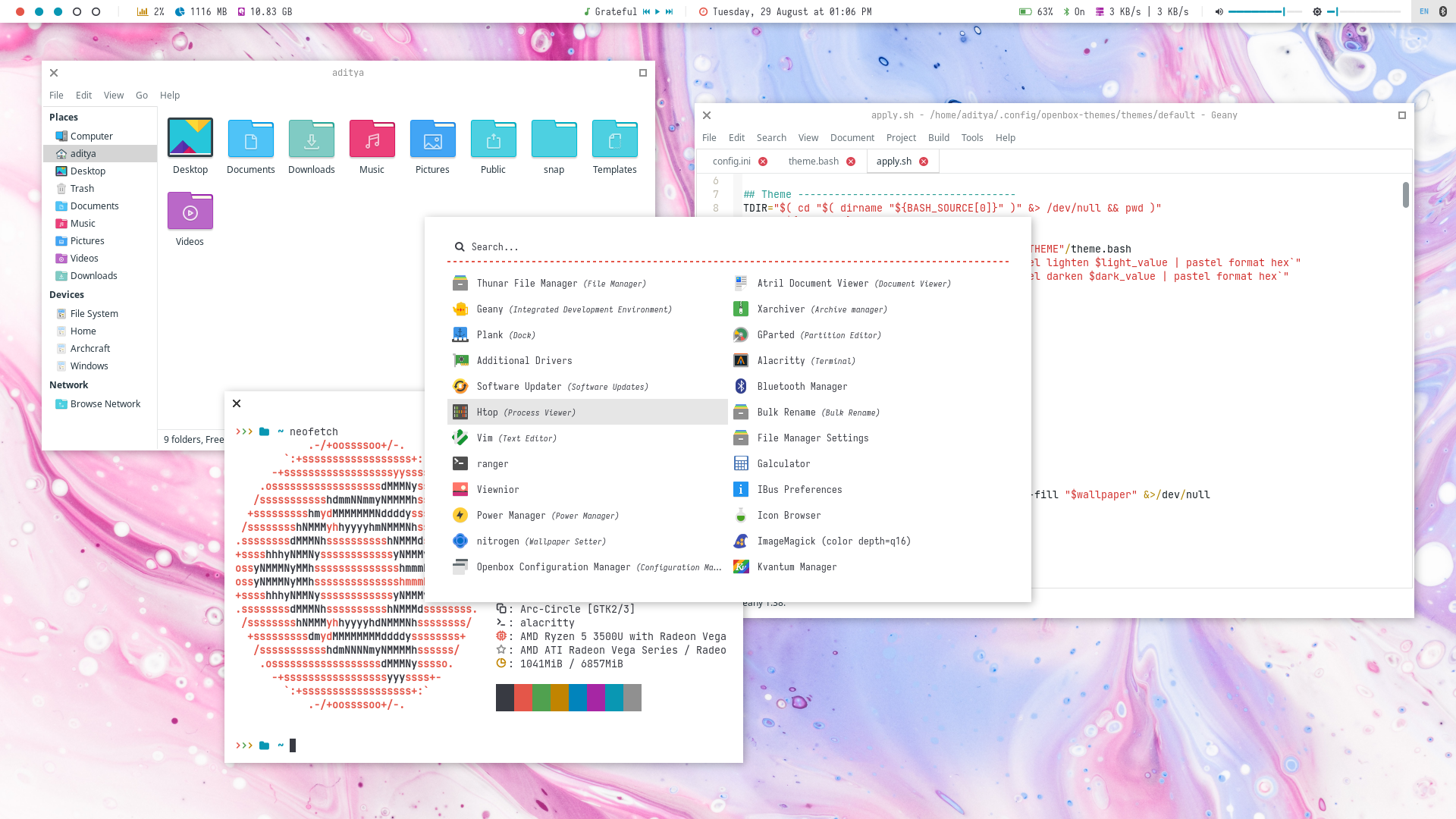Click the launcher Search field

(682, 247)
